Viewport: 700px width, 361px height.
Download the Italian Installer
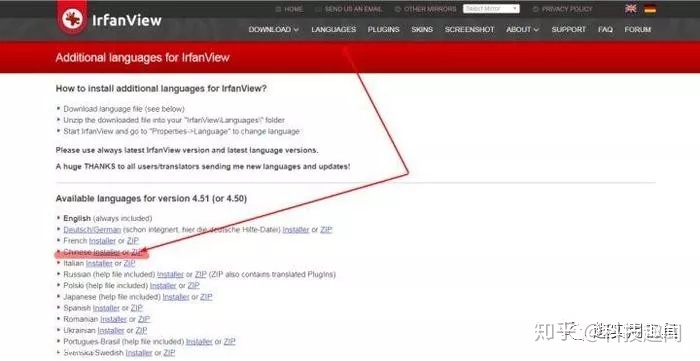(99, 263)
